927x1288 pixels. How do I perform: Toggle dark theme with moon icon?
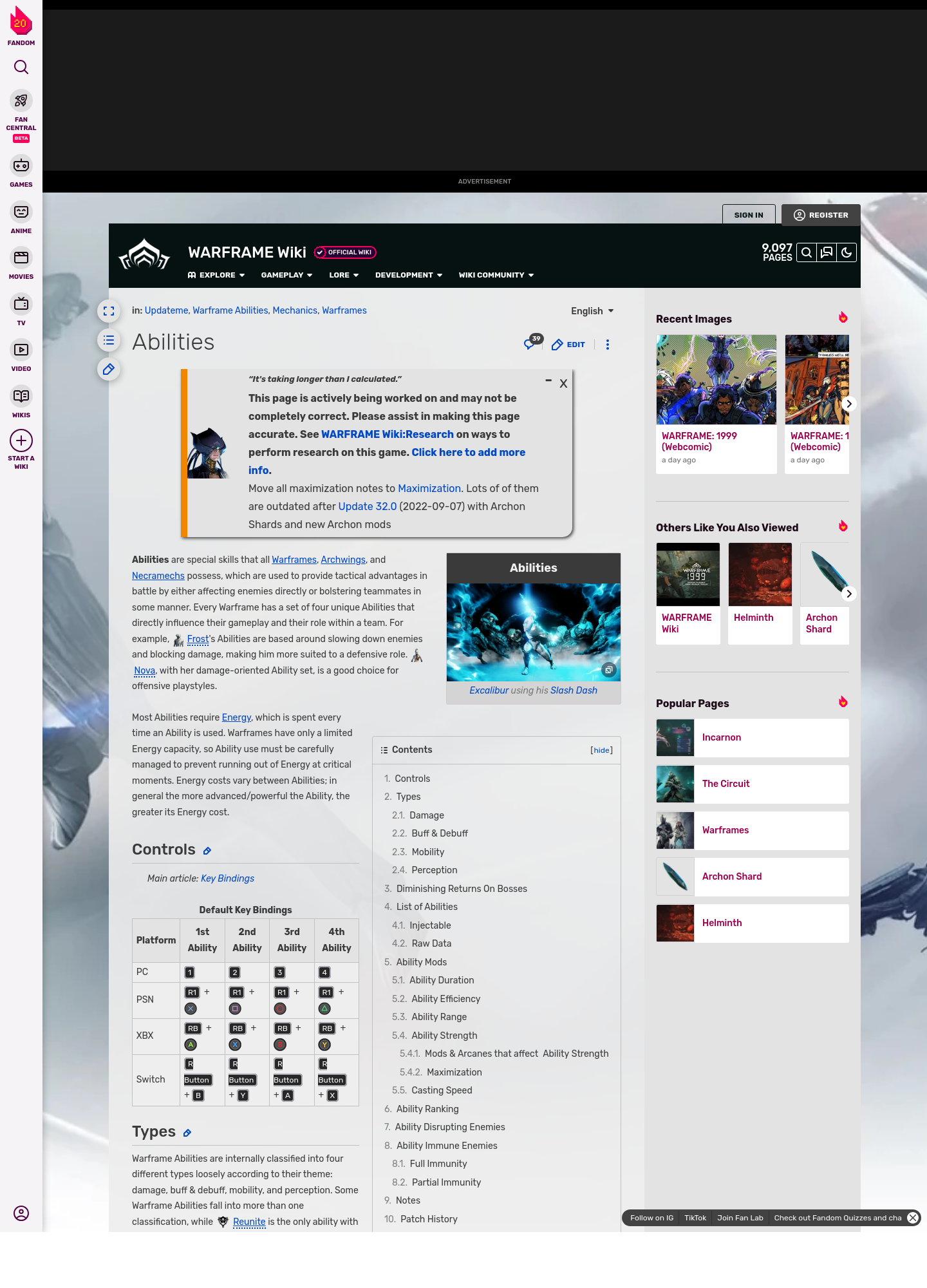(x=847, y=252)
